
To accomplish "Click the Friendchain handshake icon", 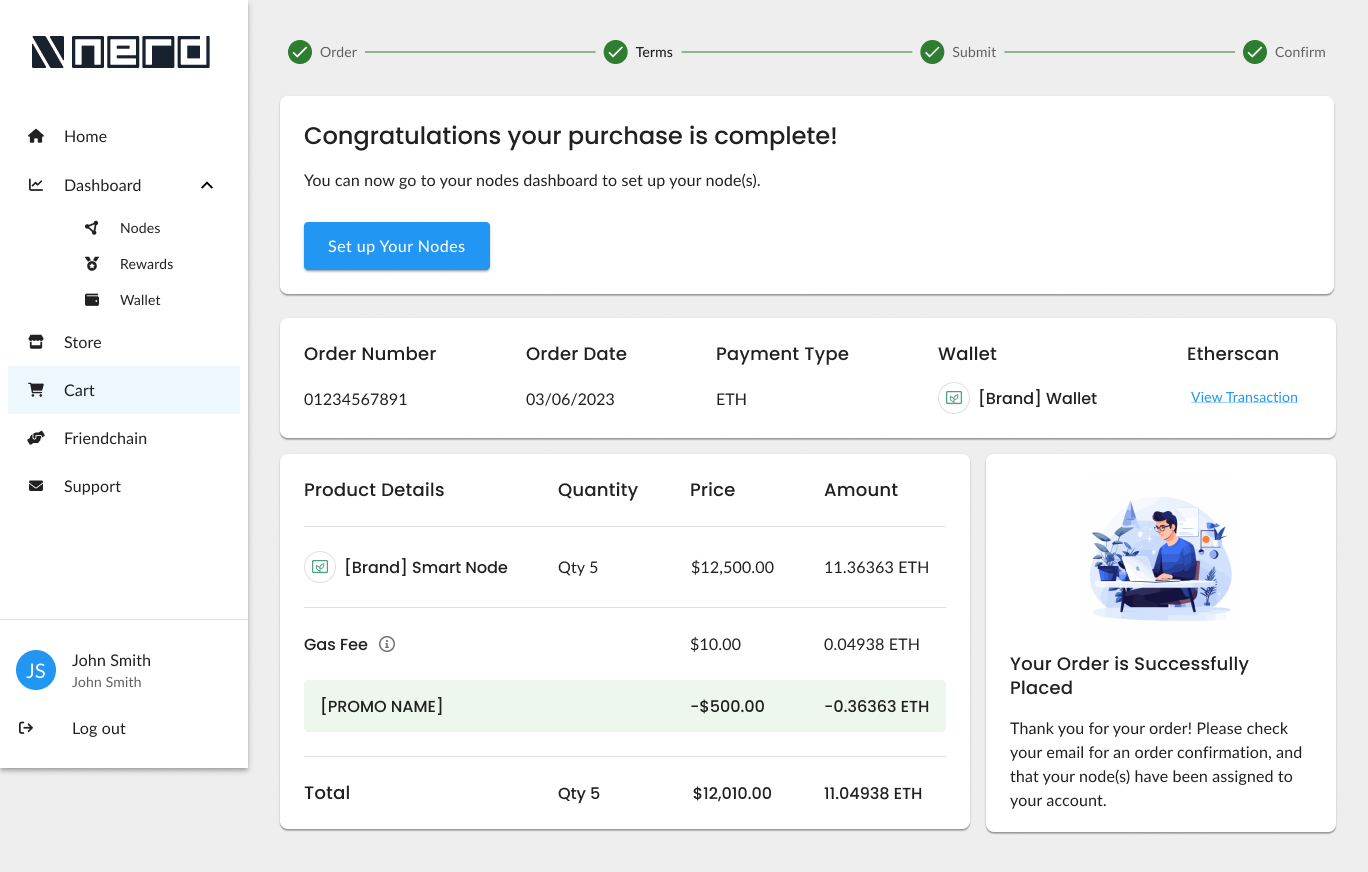I will [36, 438].
